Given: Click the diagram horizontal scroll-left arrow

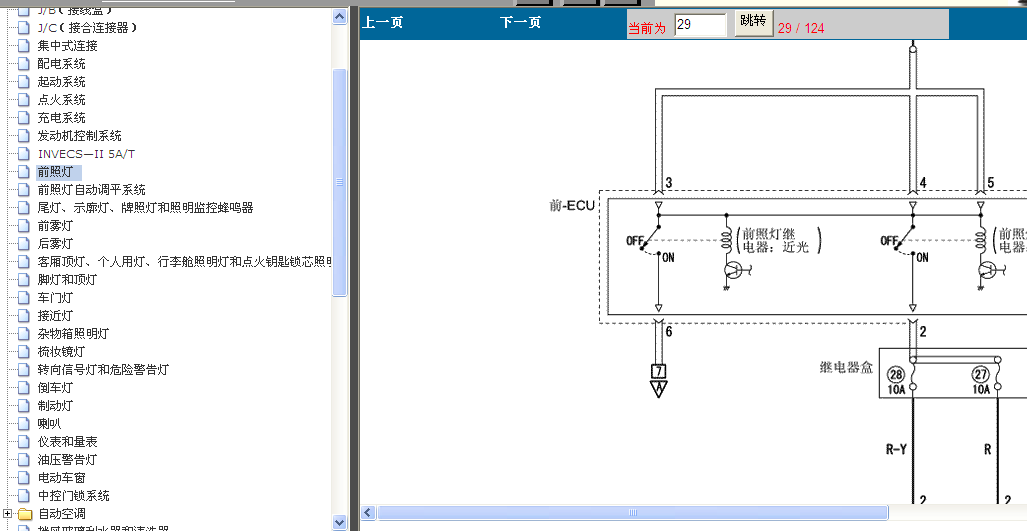Looking at the screenshot, I should click(367, 513).
